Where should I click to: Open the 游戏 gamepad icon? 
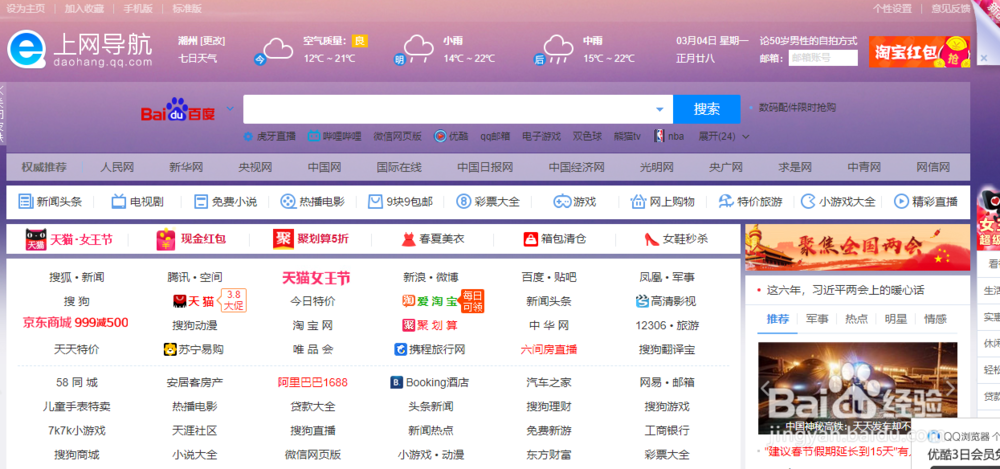pos(561,202)
